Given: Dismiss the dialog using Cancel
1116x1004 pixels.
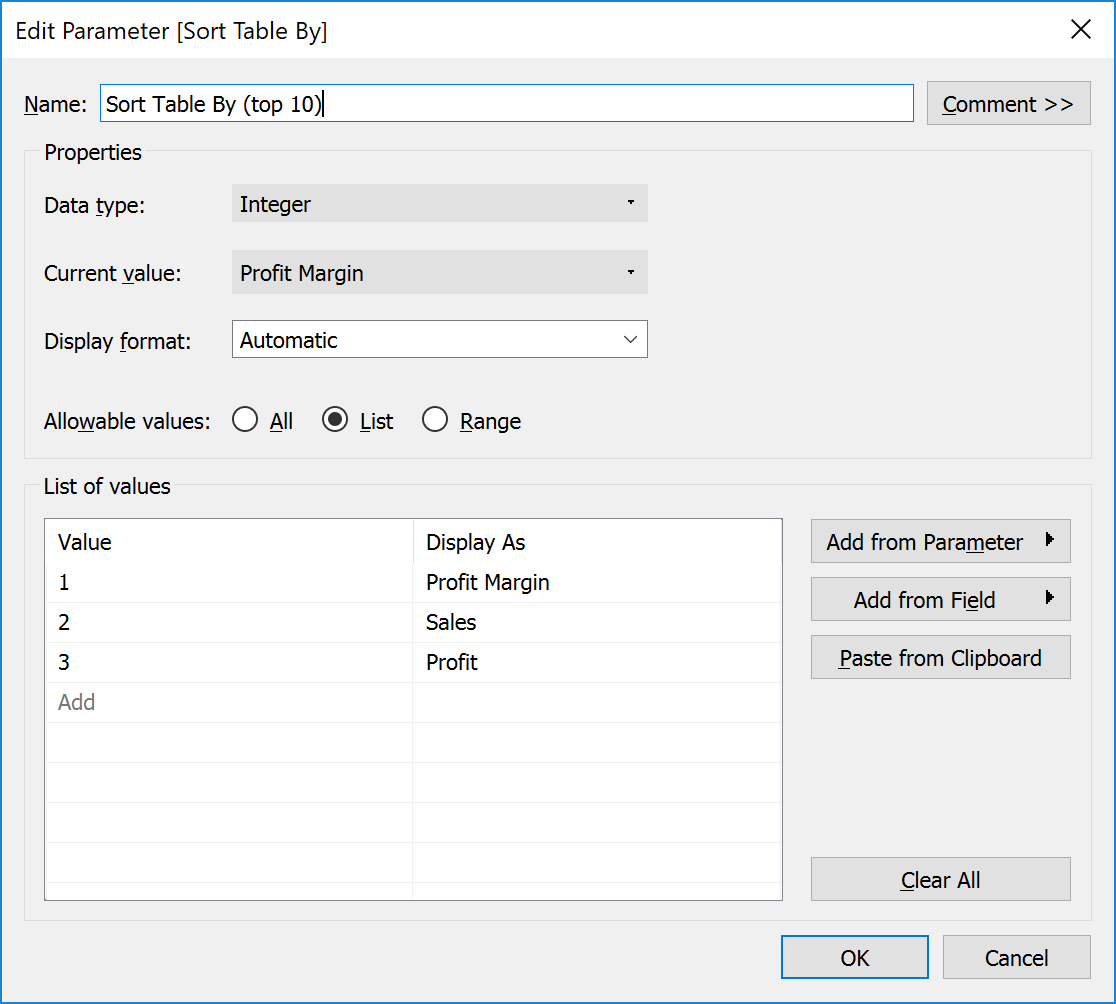Looking at the screenshot, I should [1017, 957].
